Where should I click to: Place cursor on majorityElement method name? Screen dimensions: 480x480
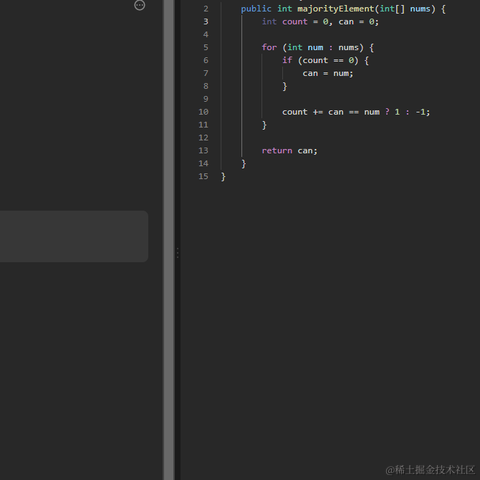click(x=336, y=9)
